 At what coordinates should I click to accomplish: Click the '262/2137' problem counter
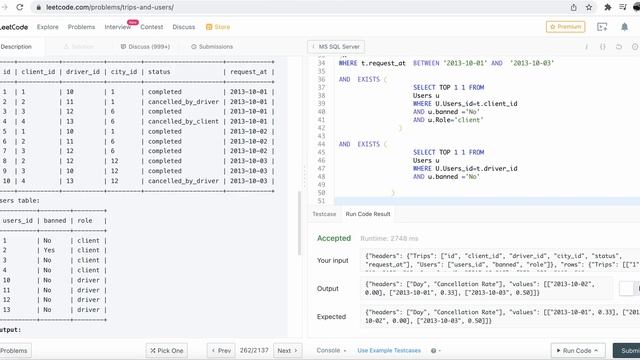[254, 351]
